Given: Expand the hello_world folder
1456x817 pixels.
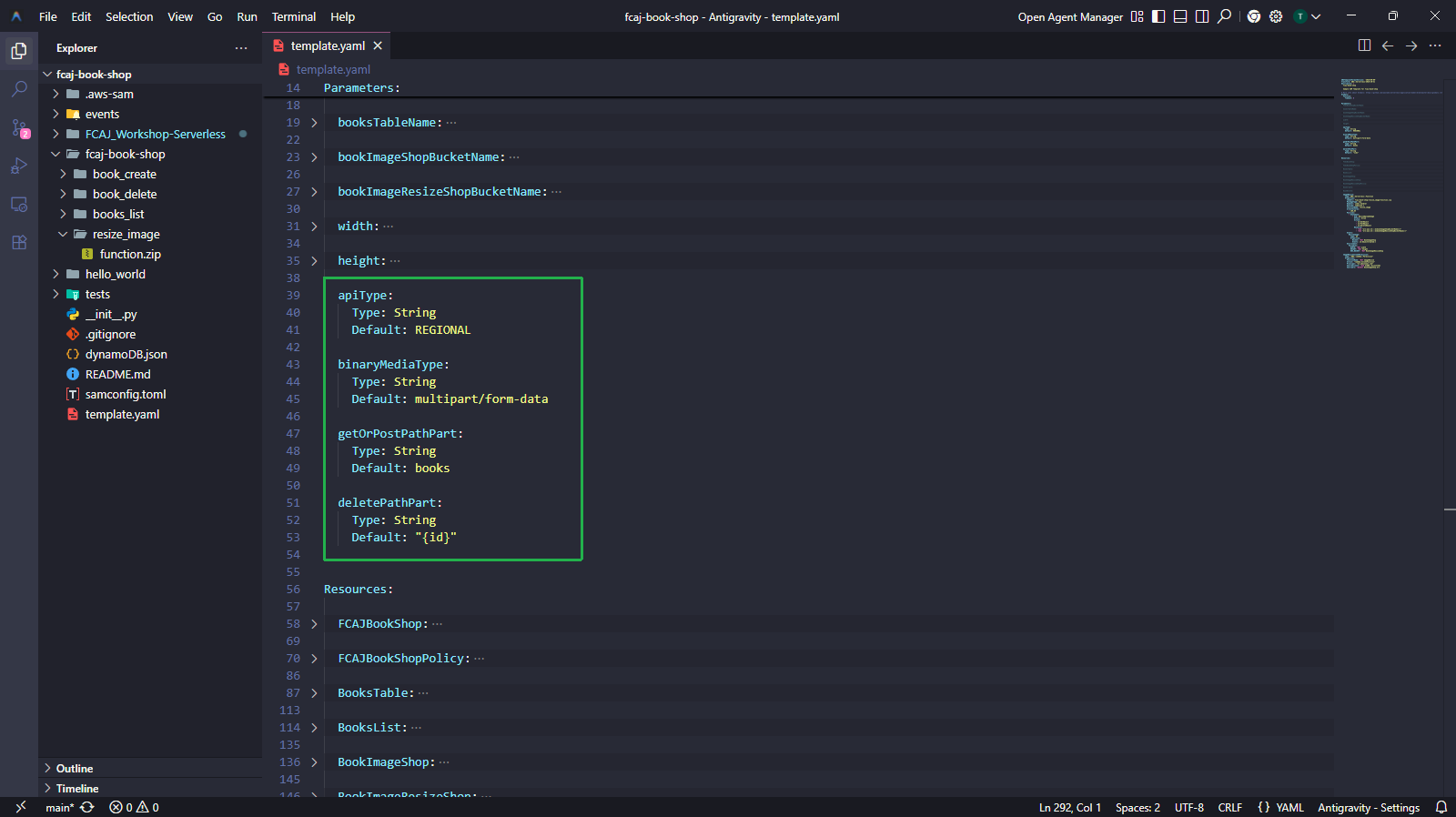Looking at the screenshot, I should click(56, 274).
